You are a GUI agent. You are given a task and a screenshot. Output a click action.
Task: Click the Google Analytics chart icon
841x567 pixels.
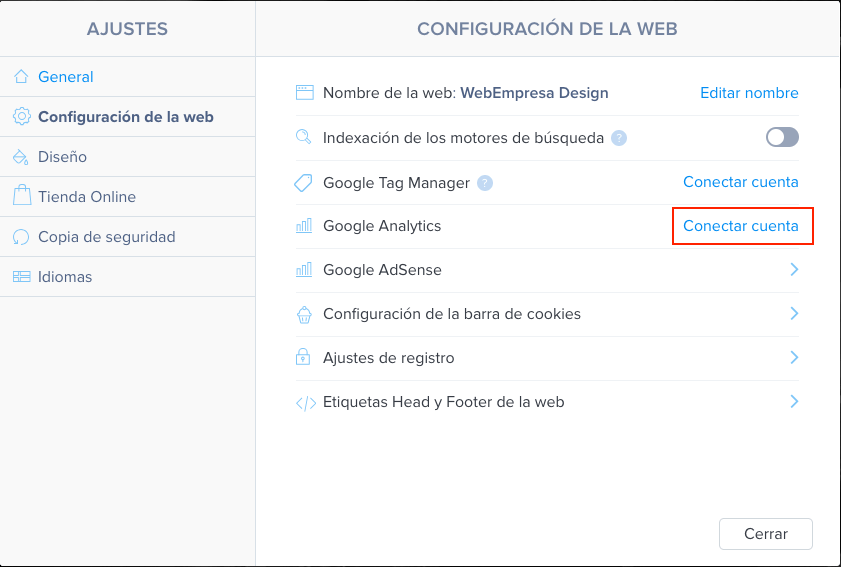[304, 225]
